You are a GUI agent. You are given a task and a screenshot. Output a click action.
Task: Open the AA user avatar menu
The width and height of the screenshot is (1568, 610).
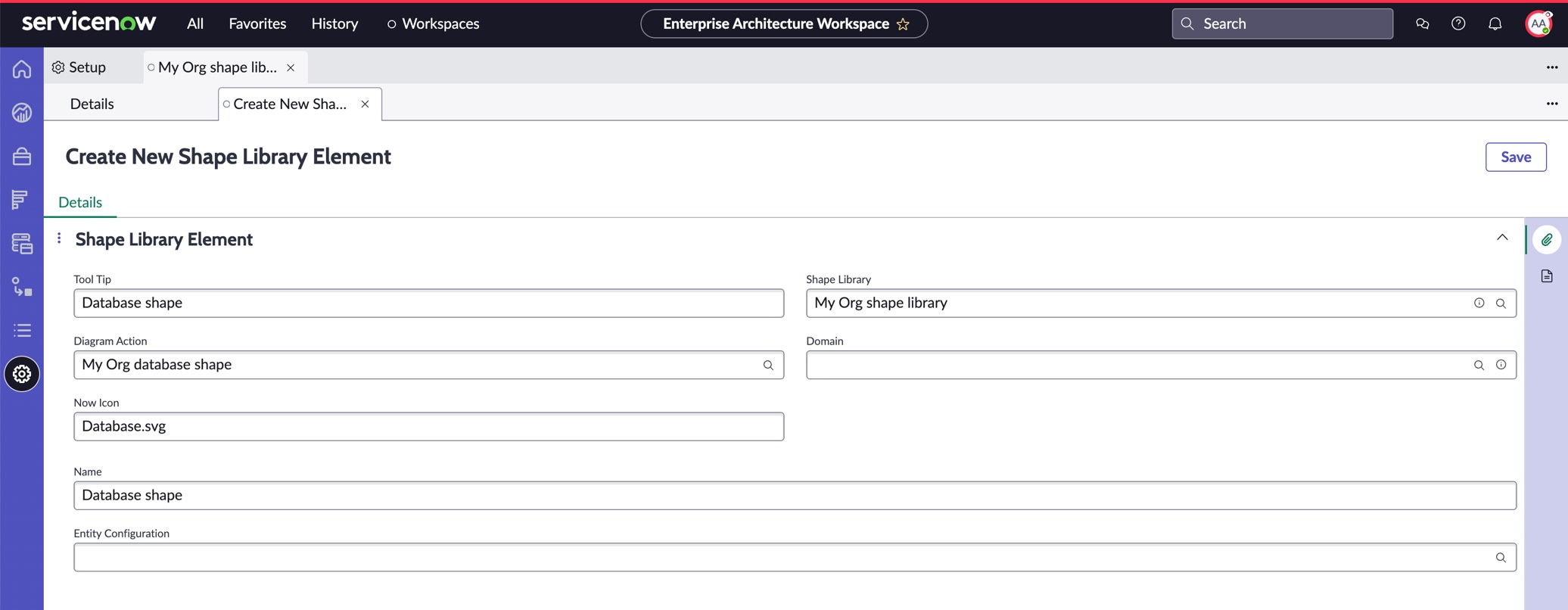tap(1538, 23)
